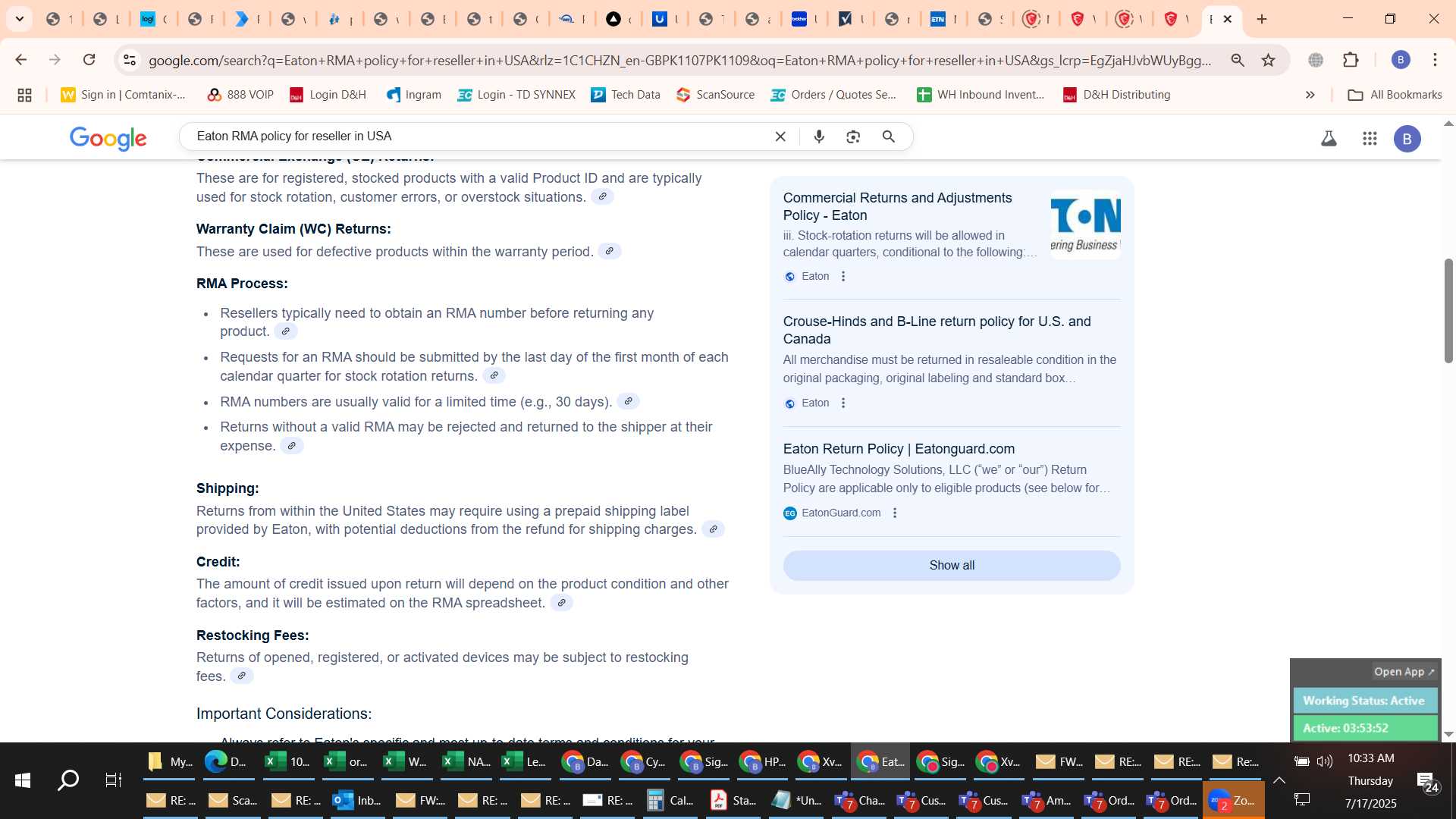Open the zoom magnifier icon in address bar
The width and height of the screenshot is (1456, 819).
[x=1238, y=60]
